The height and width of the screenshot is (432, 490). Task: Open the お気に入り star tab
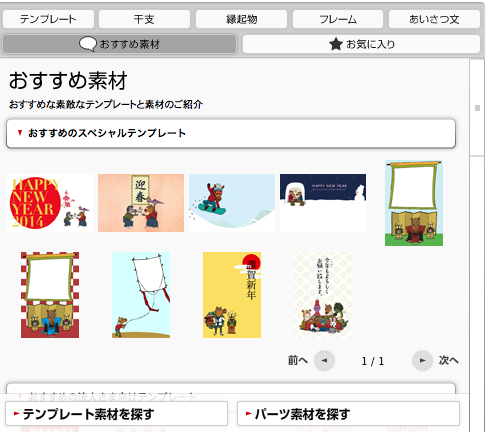[x=361, y=44]
